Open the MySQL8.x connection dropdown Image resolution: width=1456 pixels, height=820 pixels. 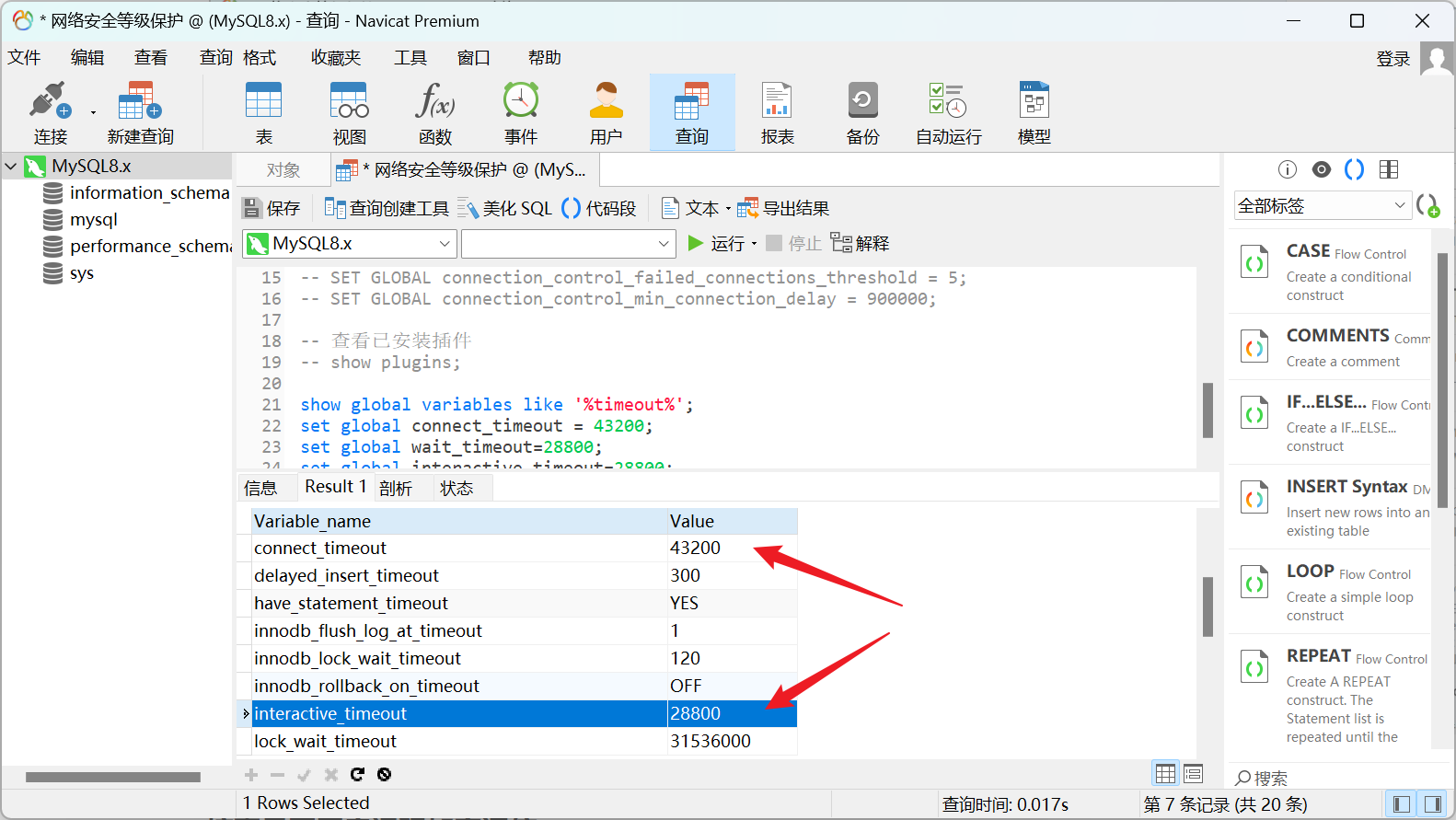[x=350, y=244]
